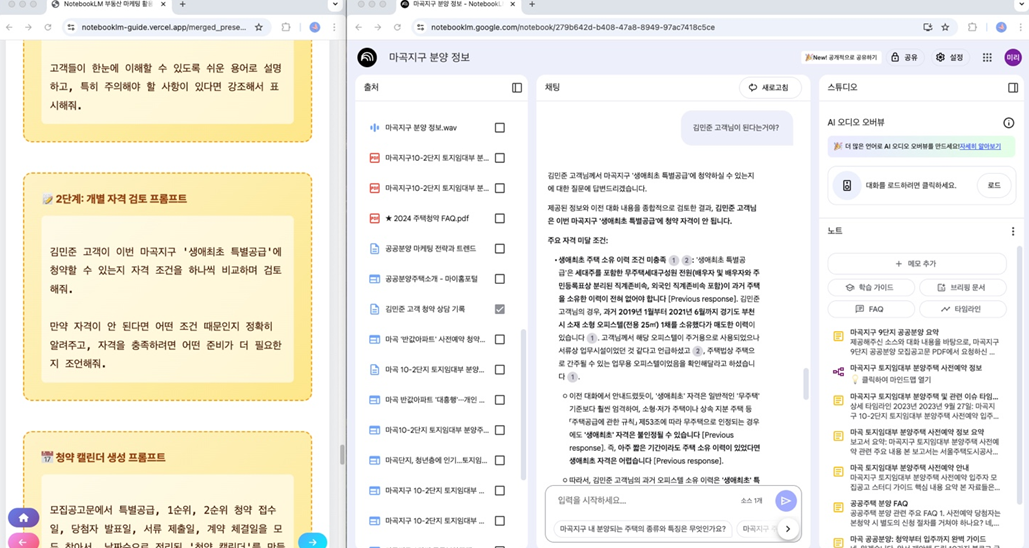Toggle checkbox for 마곡지구 분양 정보.wav

[499, 127]
